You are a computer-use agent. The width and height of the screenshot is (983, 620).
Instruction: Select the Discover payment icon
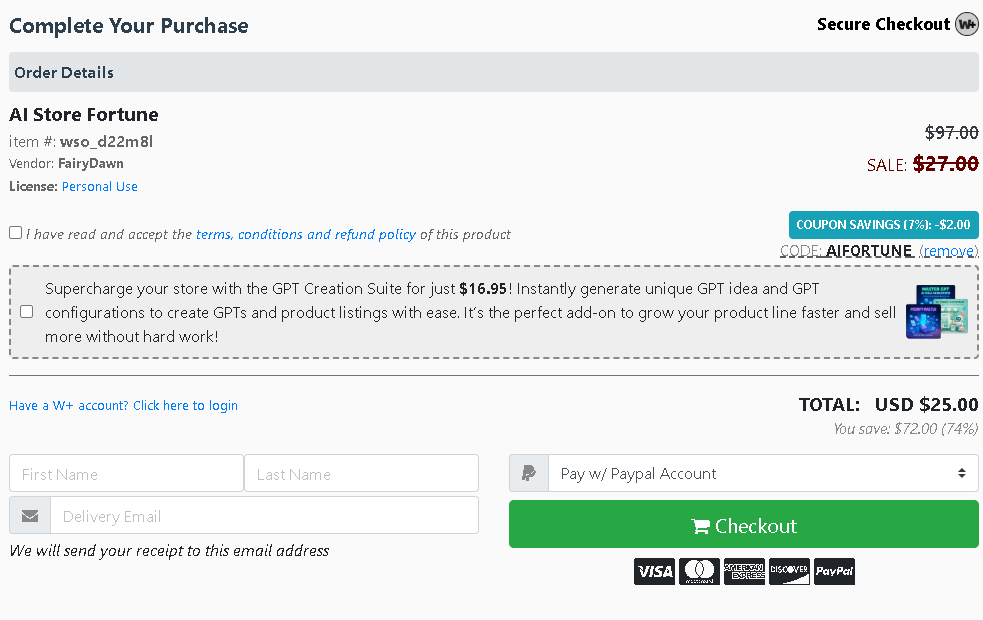(x=789, y=571)
